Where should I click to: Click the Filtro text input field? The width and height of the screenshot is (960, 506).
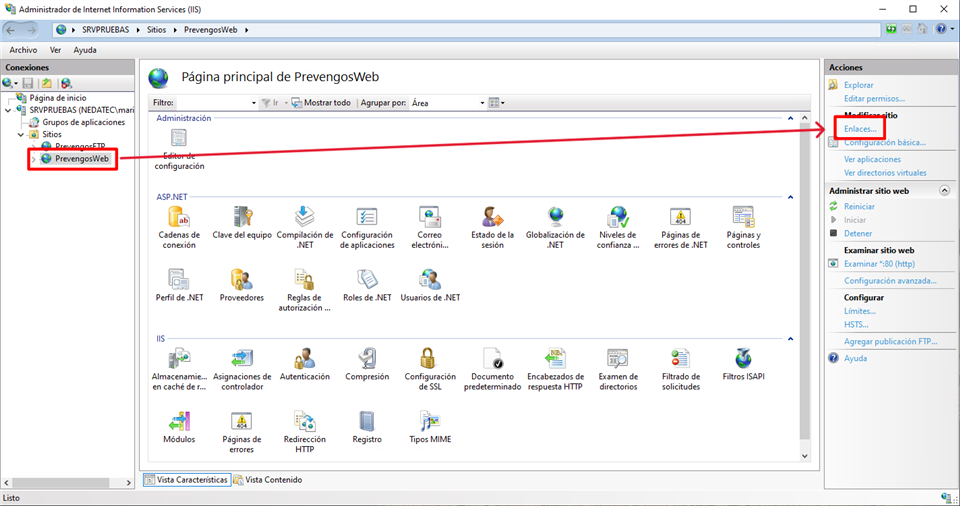pos(216,103)
